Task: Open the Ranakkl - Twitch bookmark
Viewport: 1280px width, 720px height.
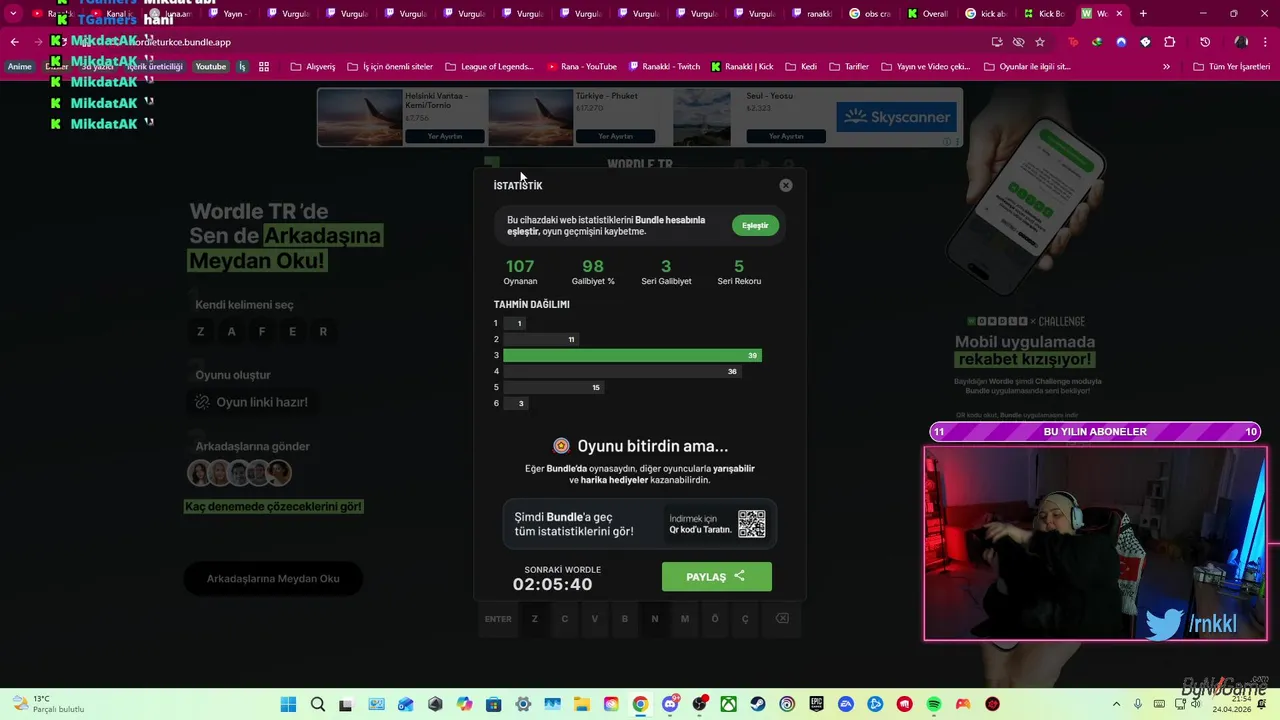Action: 664,67
